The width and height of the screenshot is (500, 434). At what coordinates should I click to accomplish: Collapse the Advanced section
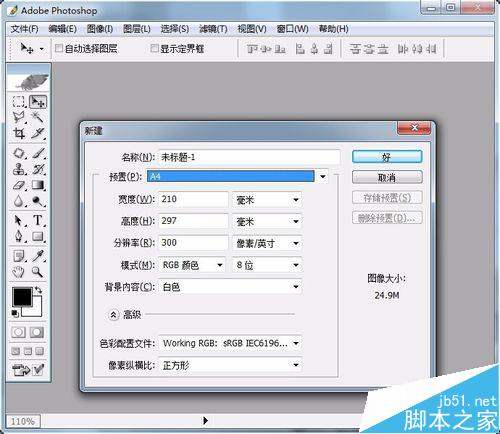pyautogui.click(x=114, y=315)
